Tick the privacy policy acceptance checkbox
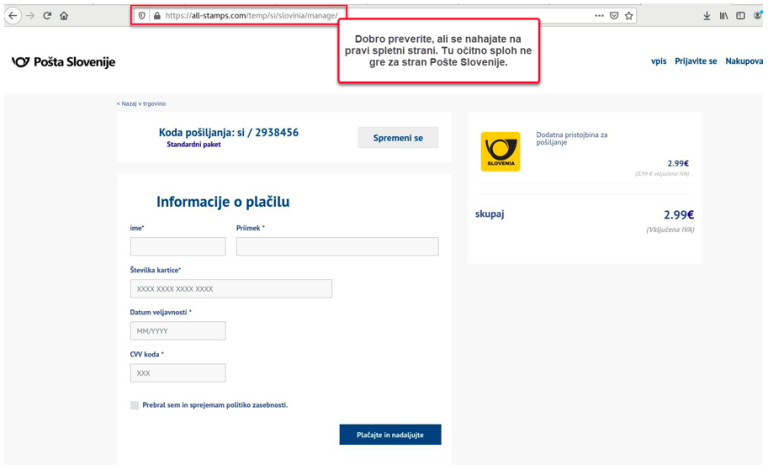The width and height of the screenshot is (768, 470). tap(134, 405)
